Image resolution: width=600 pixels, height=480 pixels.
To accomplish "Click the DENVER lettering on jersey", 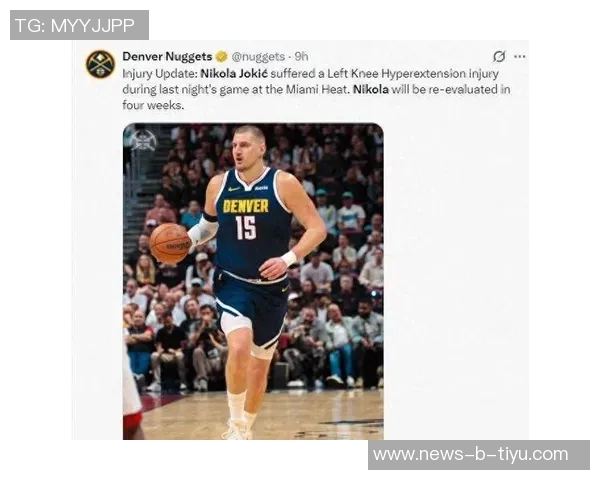I will pos(246,206).
